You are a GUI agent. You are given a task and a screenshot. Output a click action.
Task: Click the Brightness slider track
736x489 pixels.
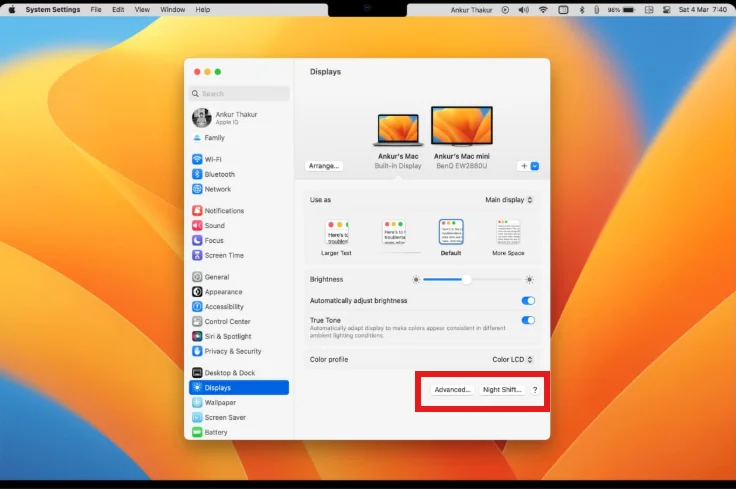coord(472,279)
